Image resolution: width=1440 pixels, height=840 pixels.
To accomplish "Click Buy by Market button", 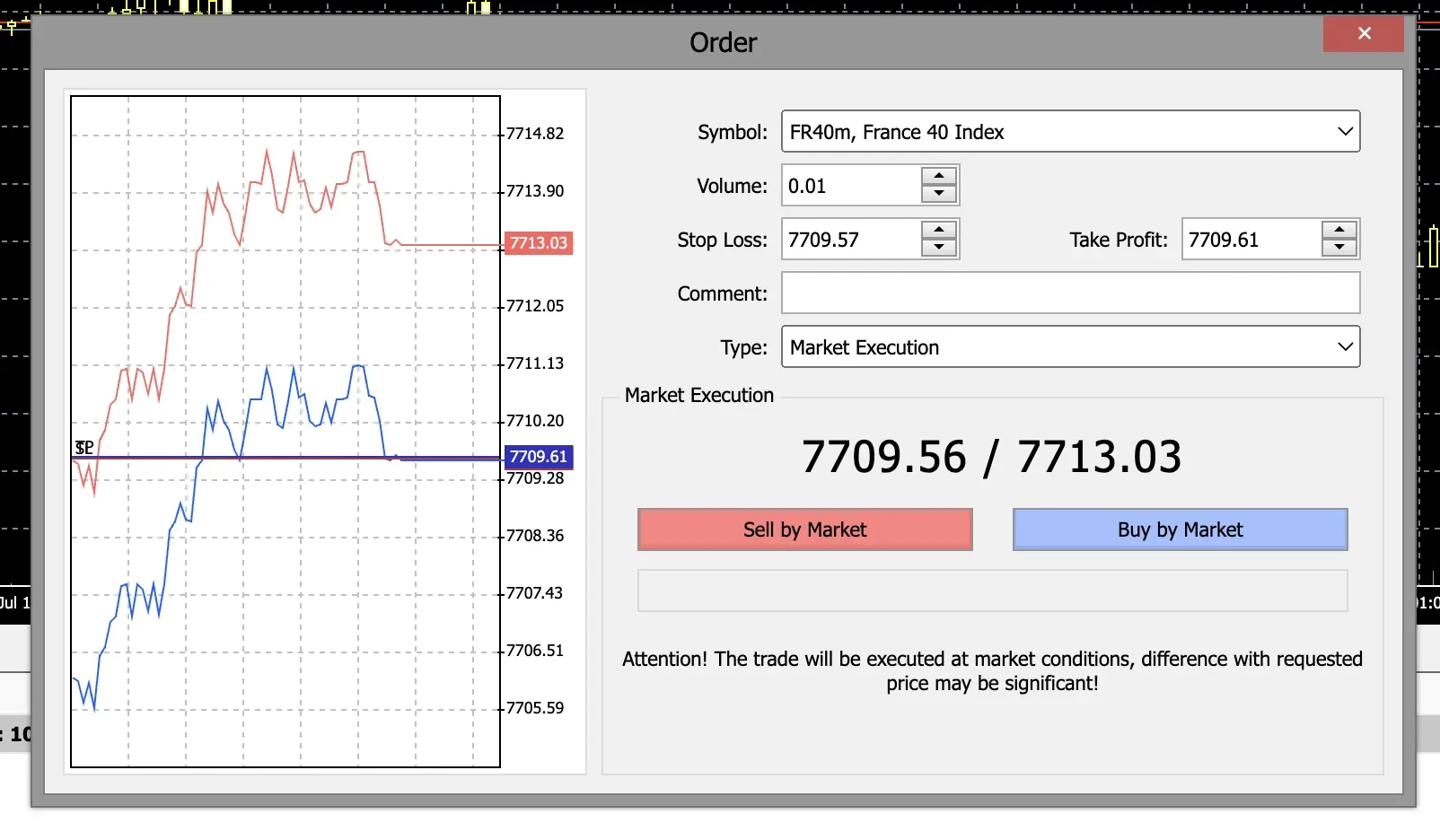I will click(x=1181, y=529).
